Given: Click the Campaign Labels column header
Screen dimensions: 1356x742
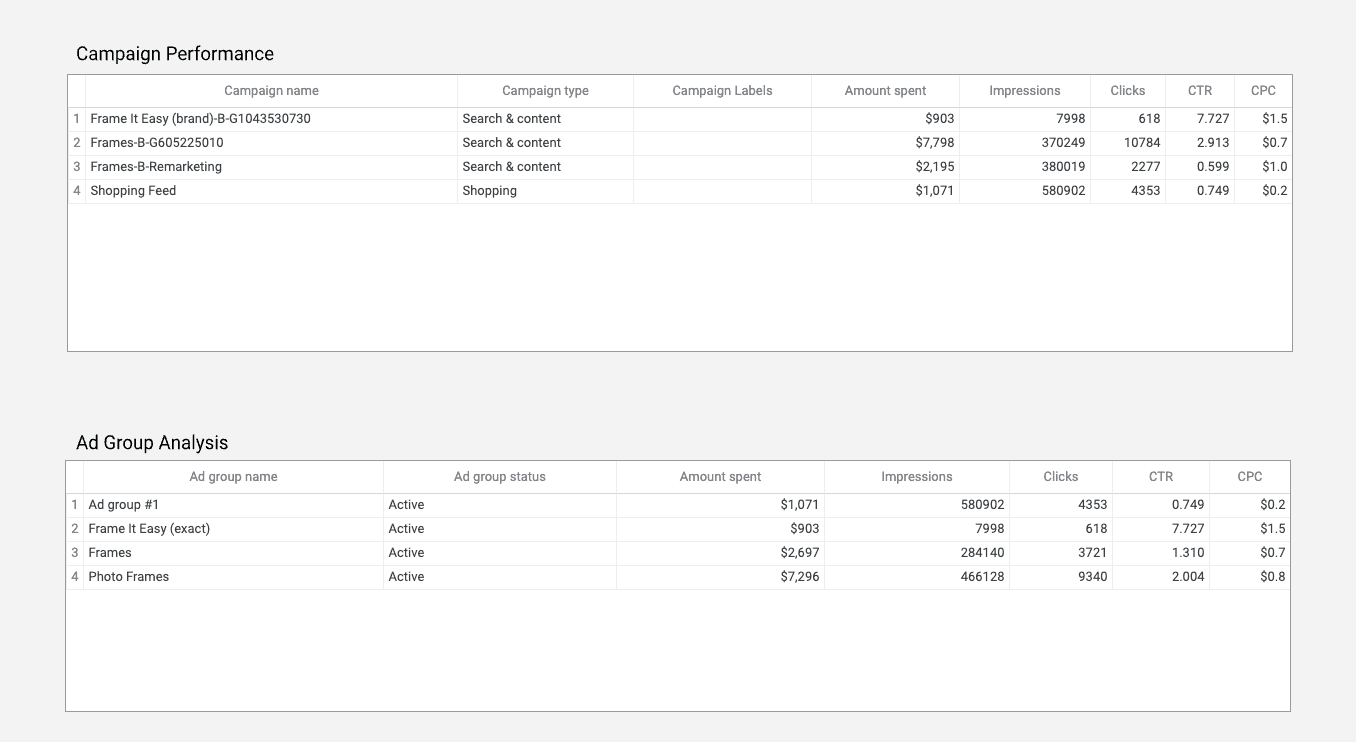Looking at the screenshot, I should pos(722,91).
